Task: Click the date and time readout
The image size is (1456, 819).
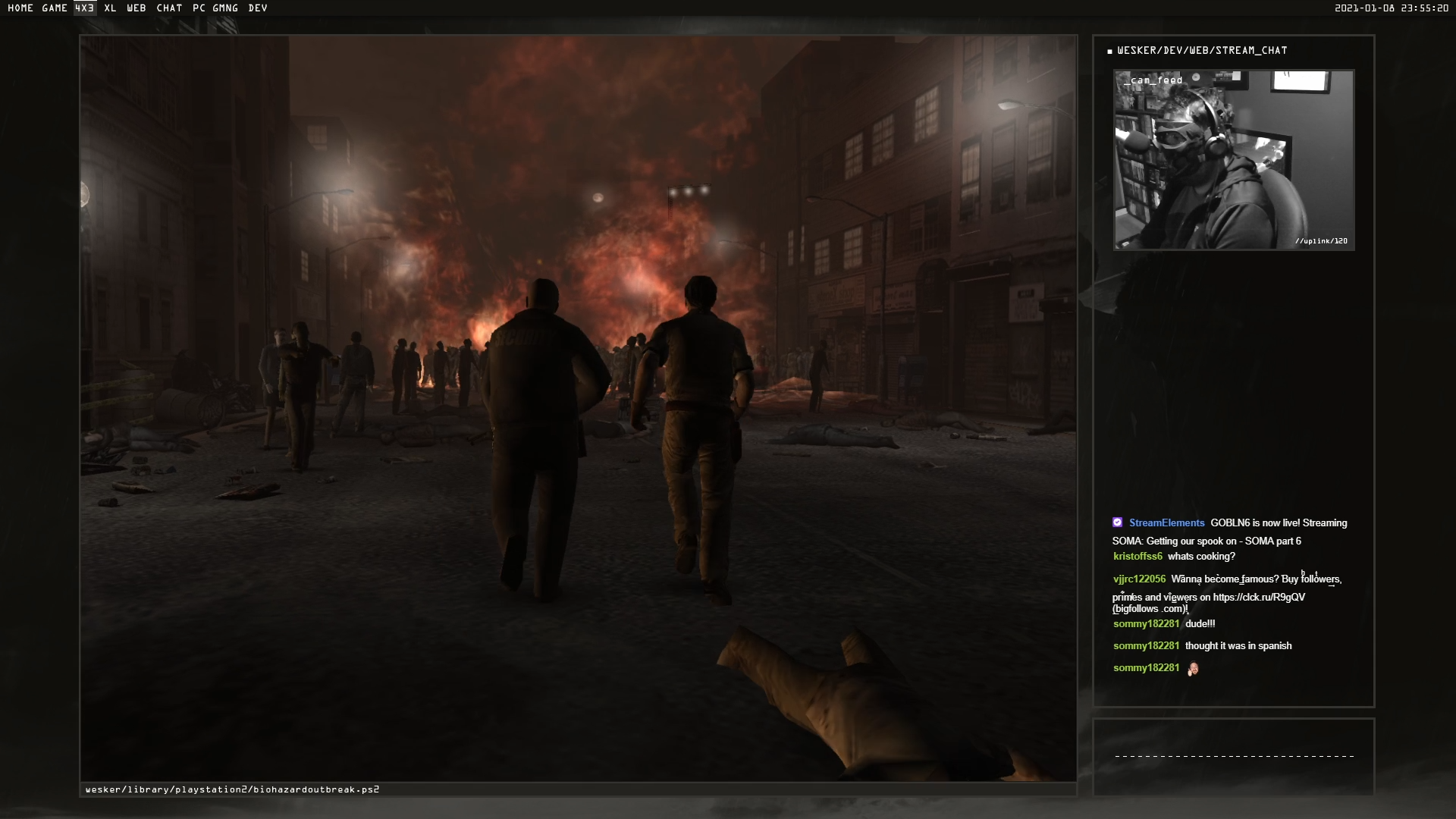Action: coord(1391,8)
